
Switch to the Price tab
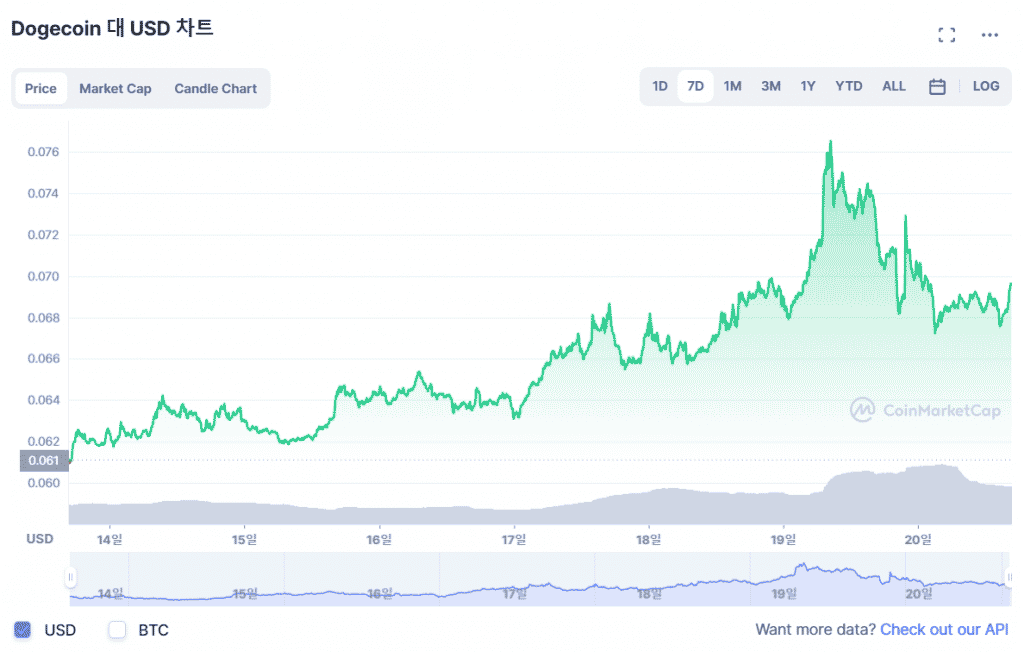(x=40, y=88)
